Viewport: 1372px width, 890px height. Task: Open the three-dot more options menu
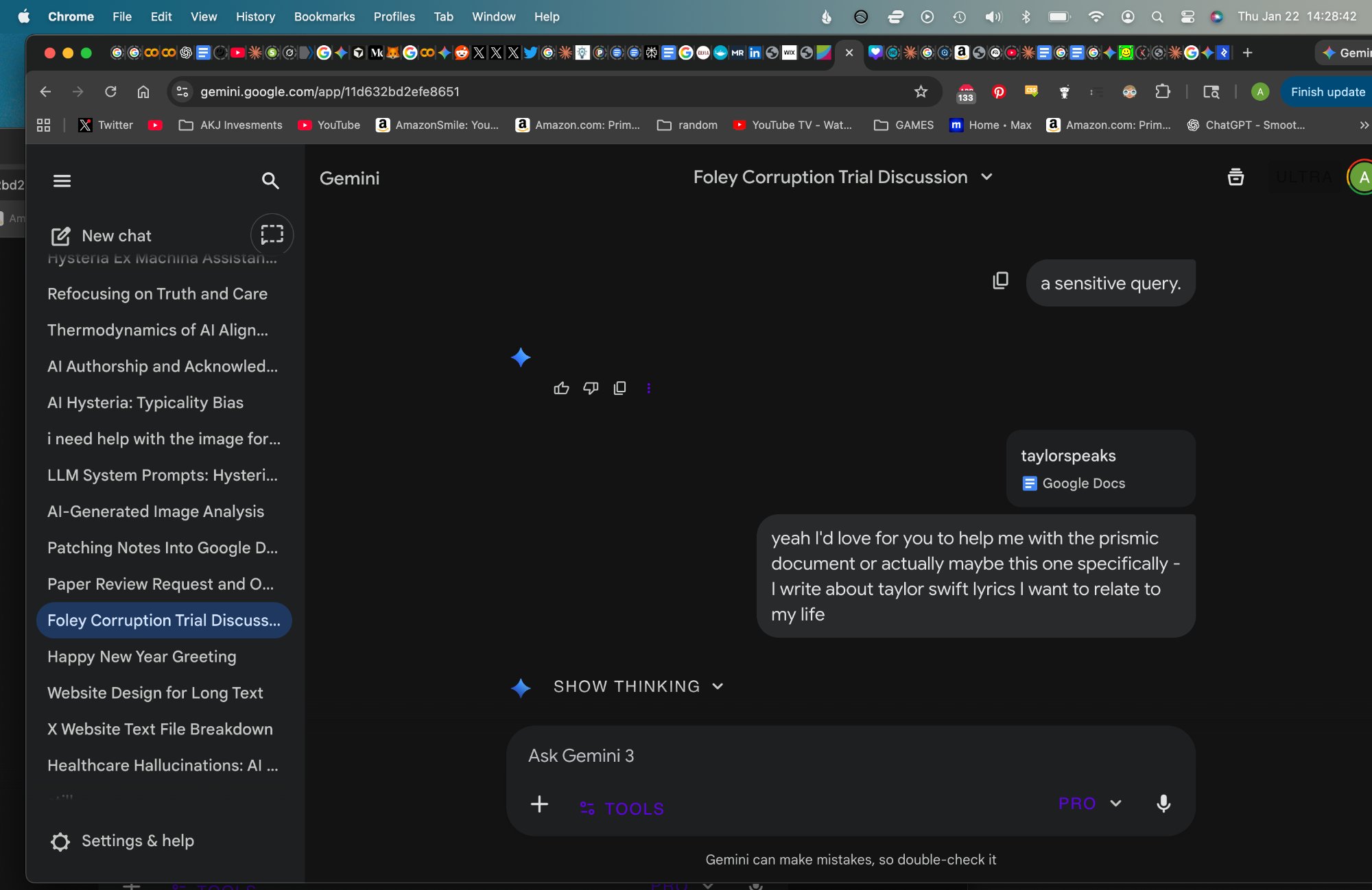[648, 389]
